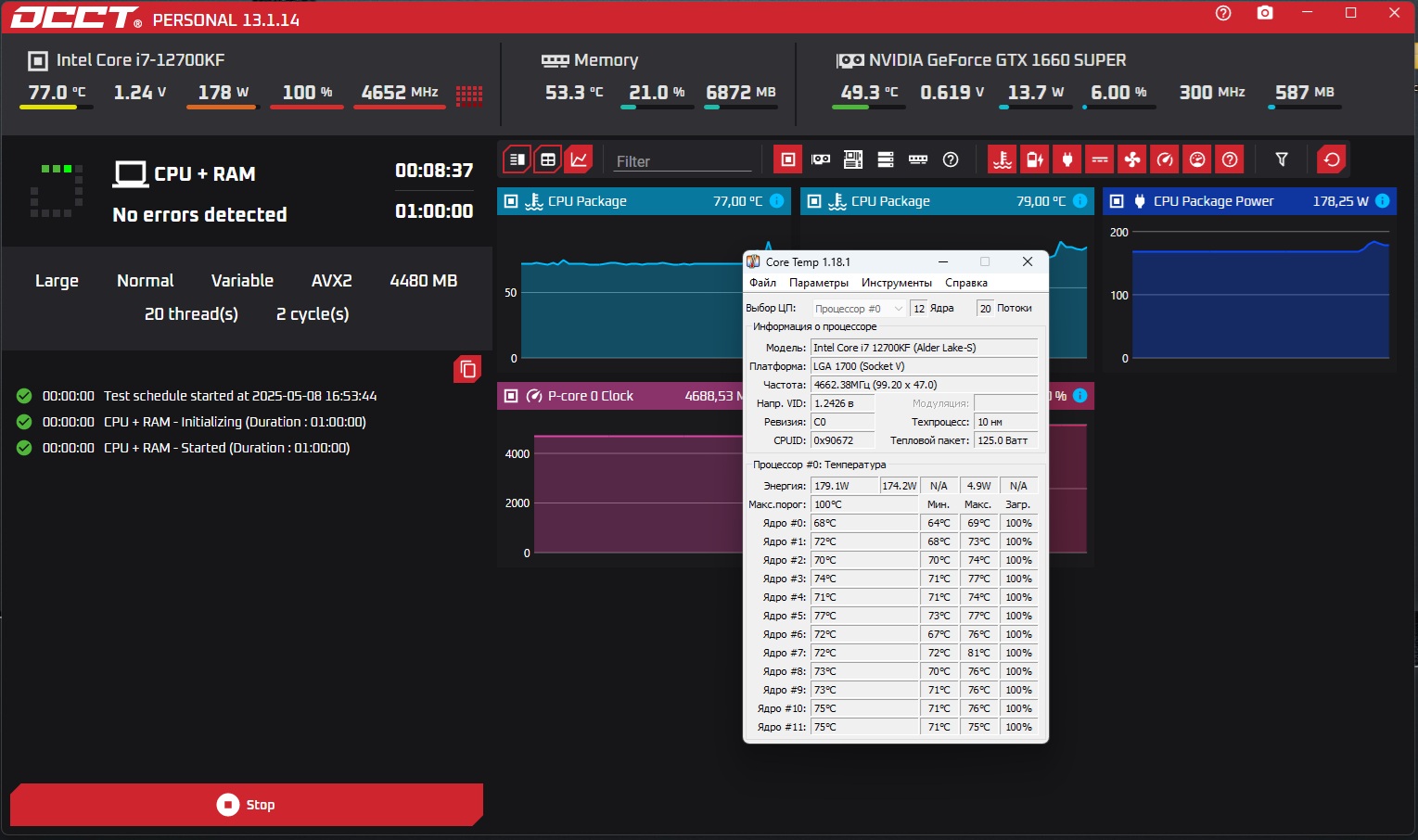
Task: Take a screenshot with the camera icon
Action: pos(1265,13)
